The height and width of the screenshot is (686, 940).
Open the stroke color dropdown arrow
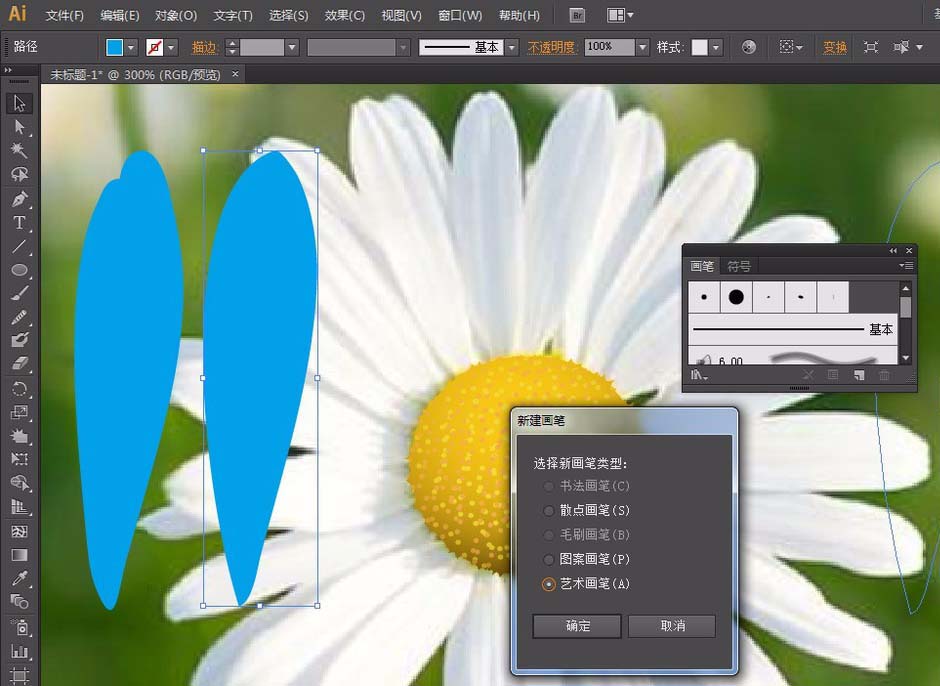[171, 47]
